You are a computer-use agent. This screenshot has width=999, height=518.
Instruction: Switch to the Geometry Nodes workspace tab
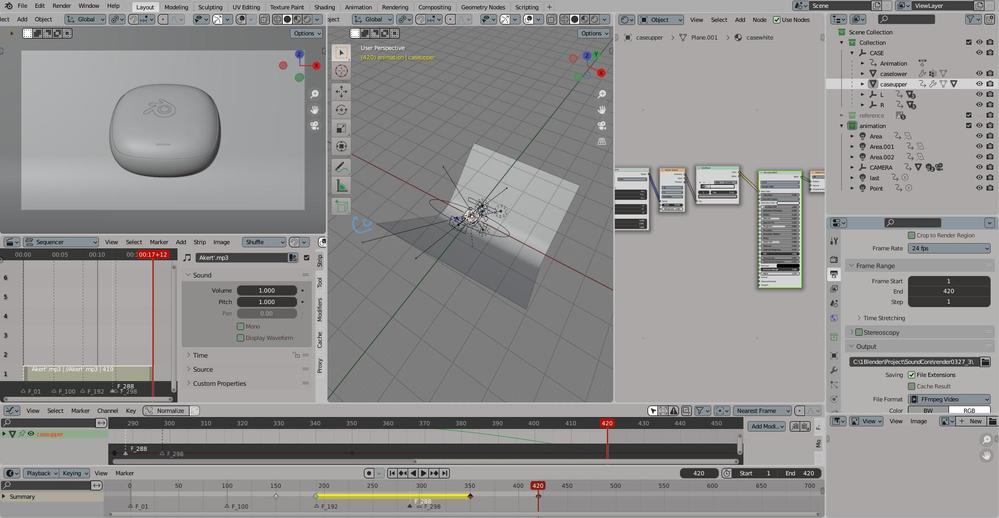[x=482, y=7]
